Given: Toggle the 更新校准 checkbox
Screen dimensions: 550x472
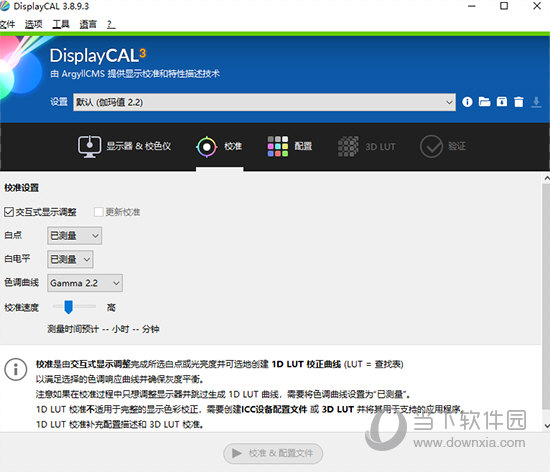Looking at the screenshot, I should [99, 212].
